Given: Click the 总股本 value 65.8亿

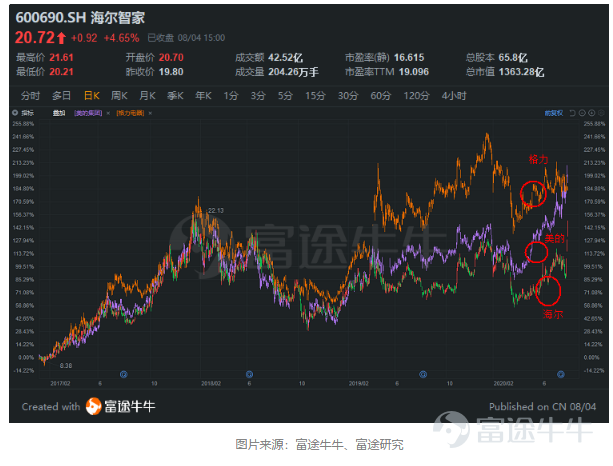Looking at the screenshot, I should click(x=513, y=58).
